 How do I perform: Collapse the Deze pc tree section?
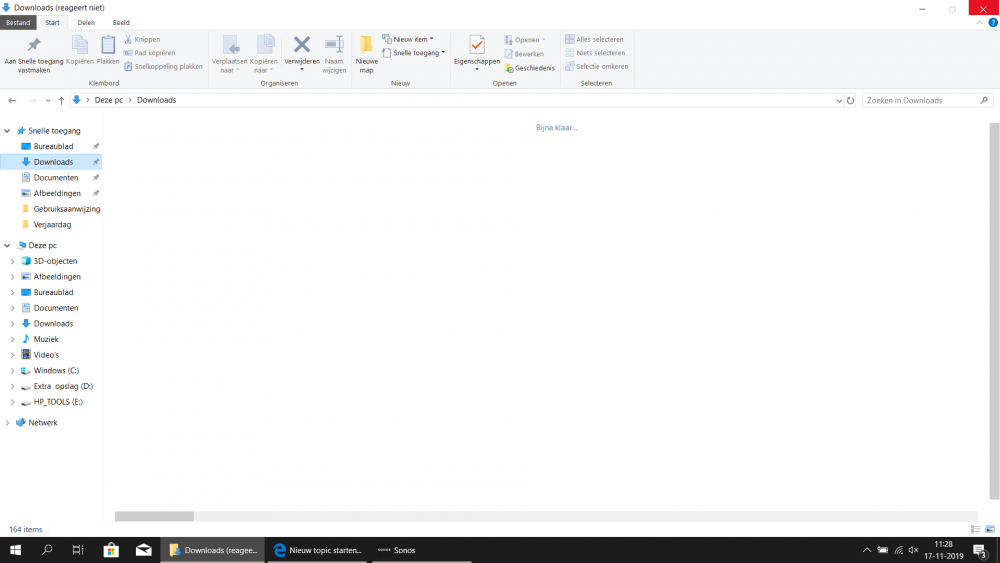click(x=7, y=245)
